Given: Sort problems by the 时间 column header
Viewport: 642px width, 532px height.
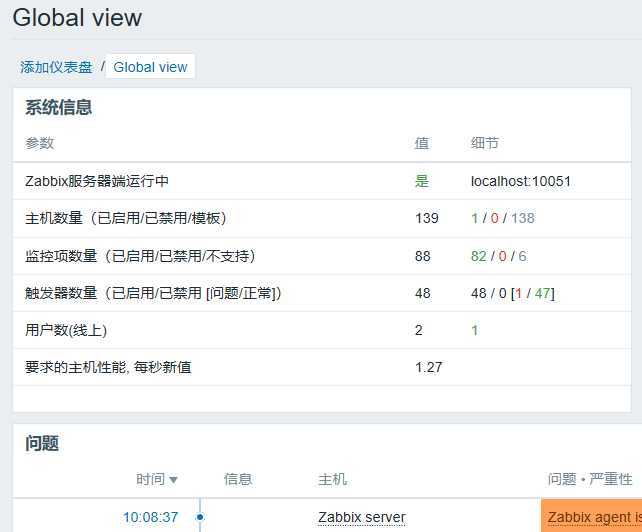Looking at the screenshot, I should tap(156, 479).
